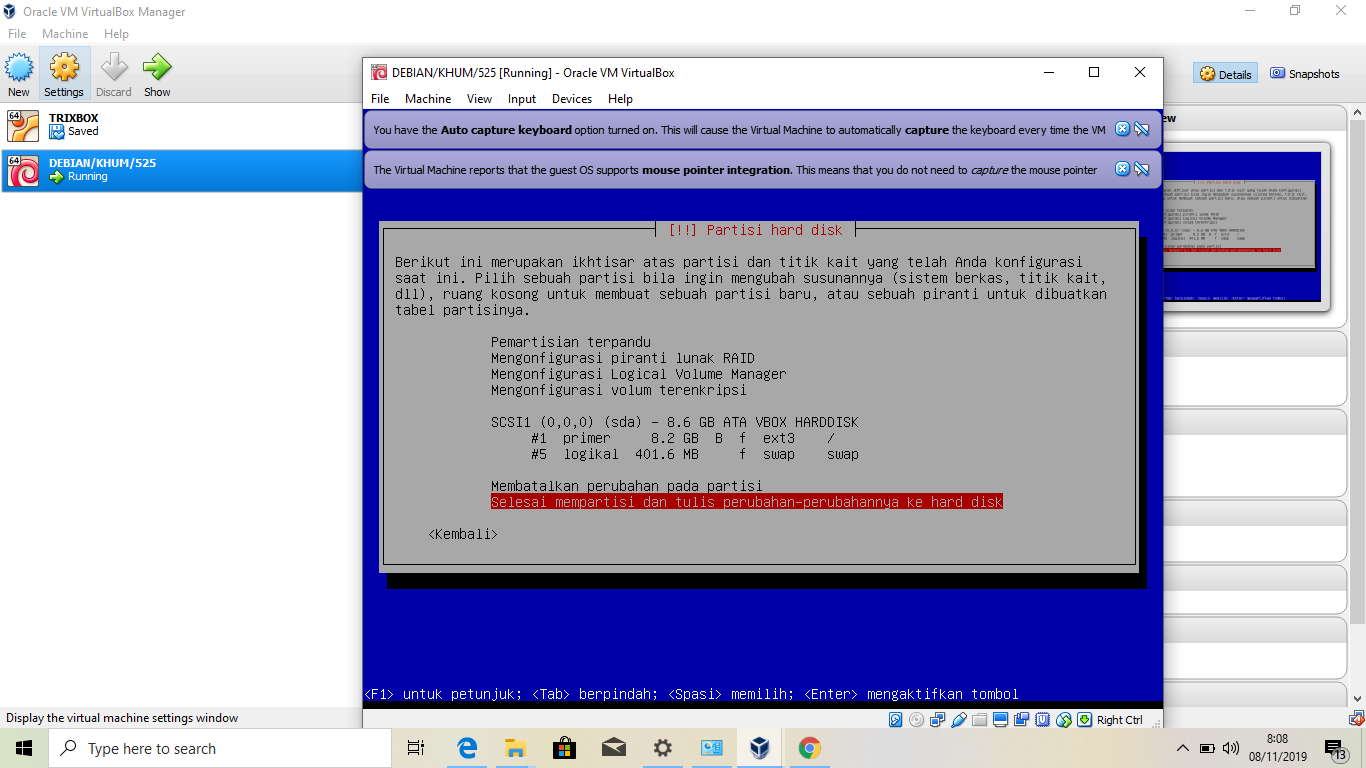The height and width of the screenshot is (768, 1366).
Task: Select 'Selesai mempartisi dan tulis perubahan' line
Action: [747, 502]
